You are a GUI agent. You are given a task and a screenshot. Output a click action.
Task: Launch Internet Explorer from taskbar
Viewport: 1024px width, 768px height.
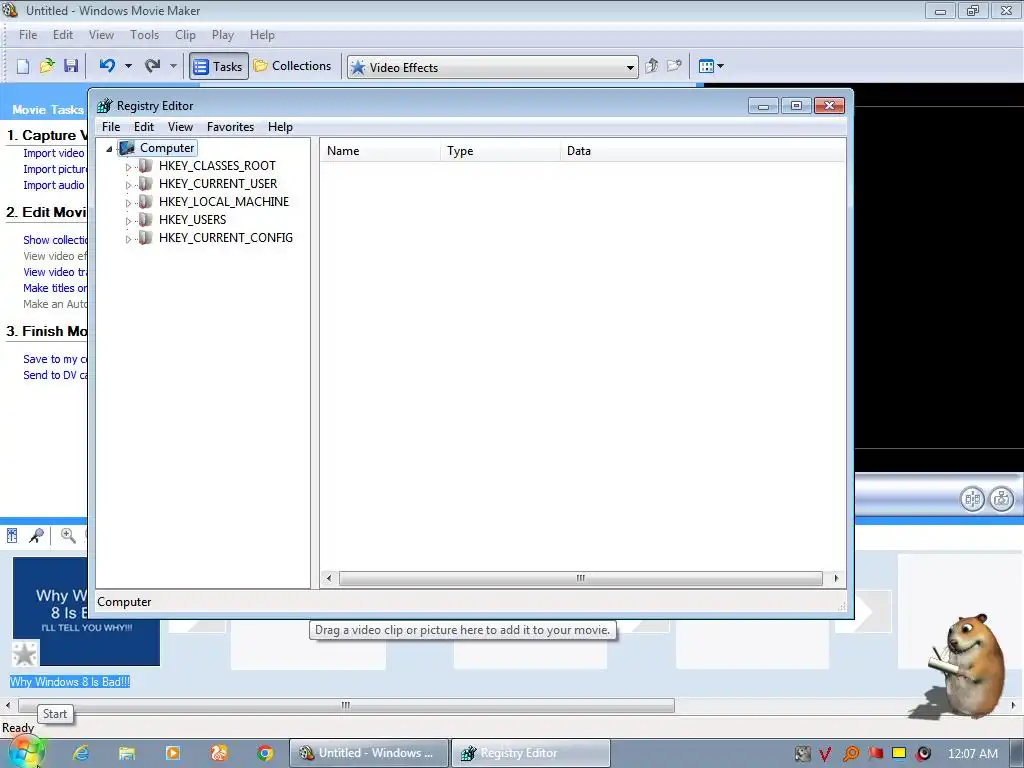point(81,753)
